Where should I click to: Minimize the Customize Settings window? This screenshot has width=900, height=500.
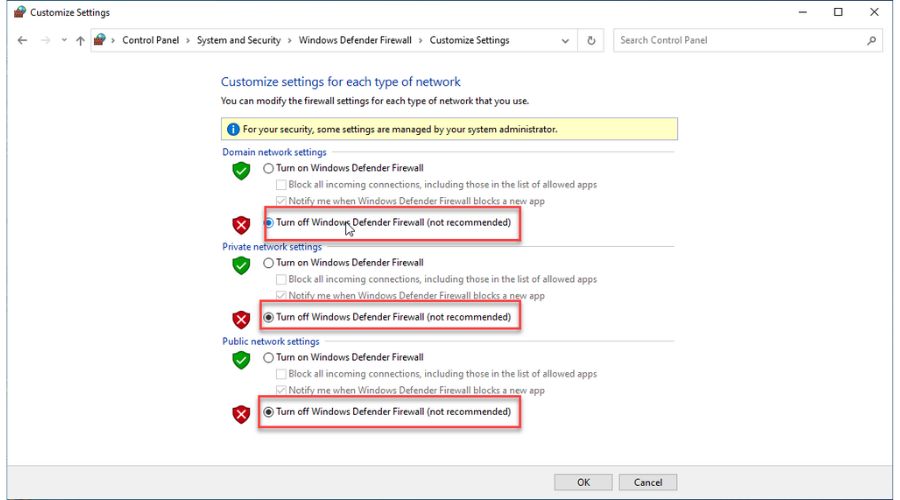(802, 12)
